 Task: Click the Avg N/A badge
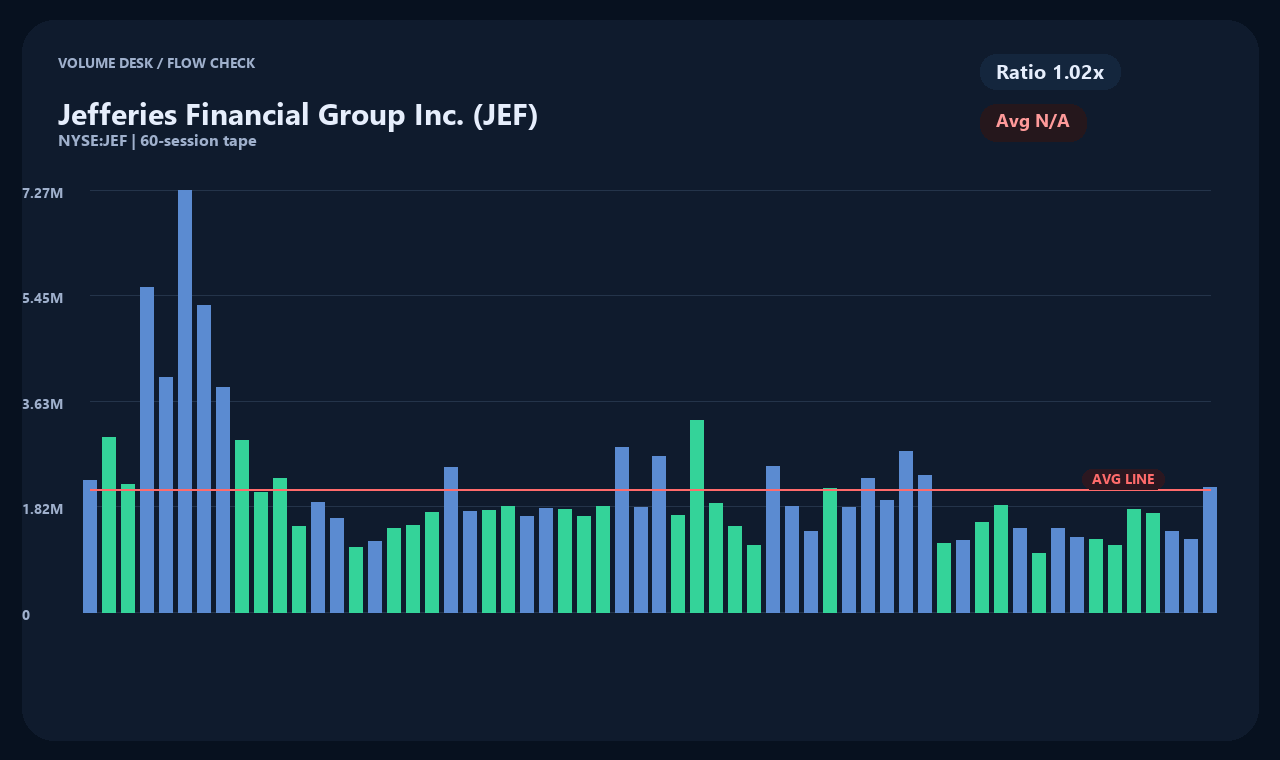coord(1033,122)
